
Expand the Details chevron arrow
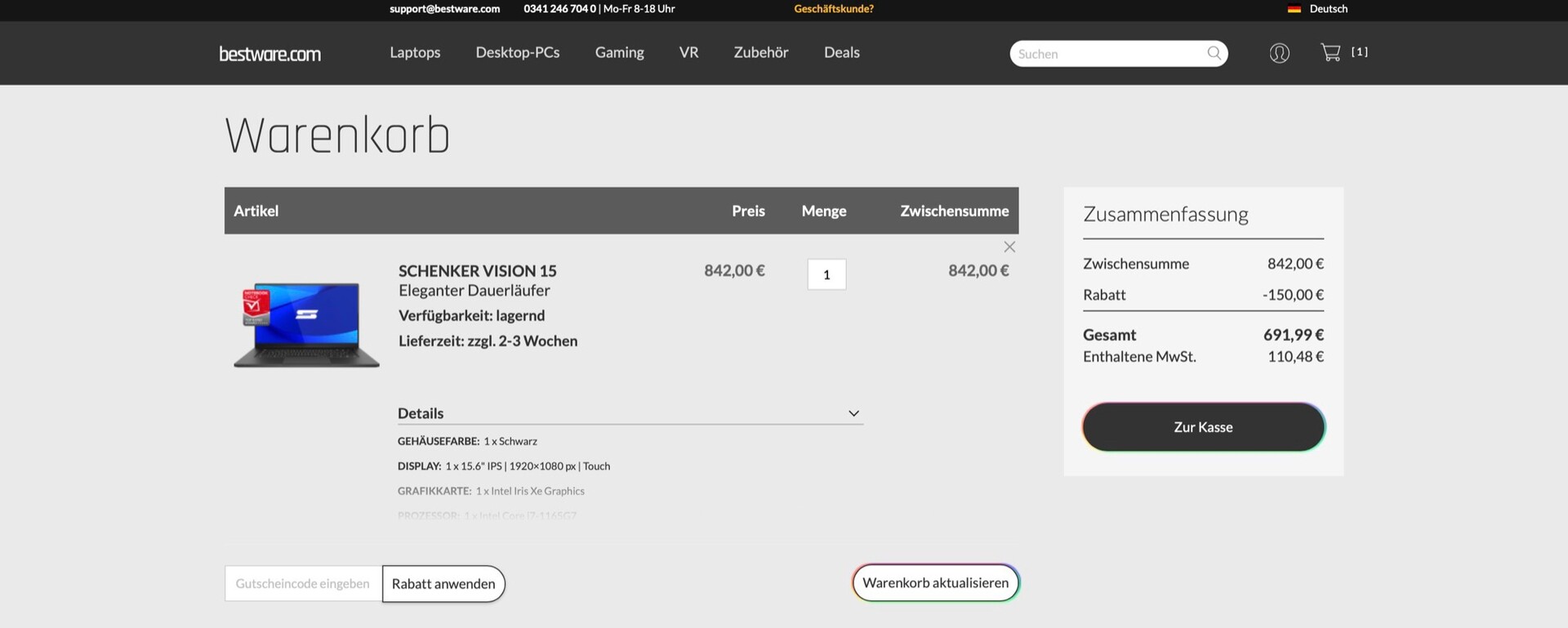point(853,413)
